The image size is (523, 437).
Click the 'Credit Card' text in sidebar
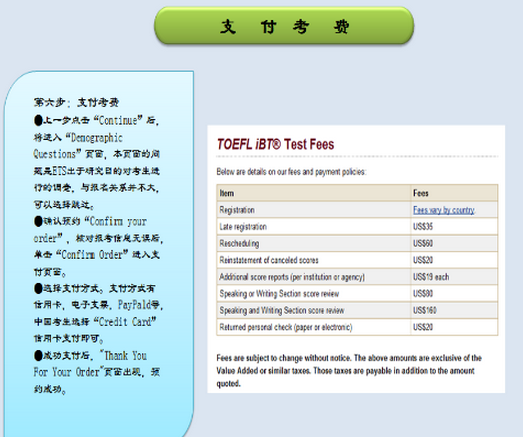tap(124, 322)
